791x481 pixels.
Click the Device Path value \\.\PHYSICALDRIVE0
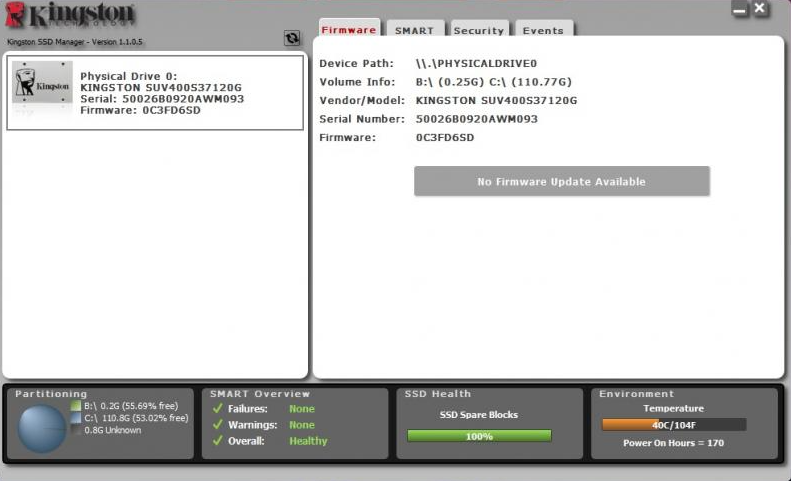pyautogui.click(x=476, y=64)
